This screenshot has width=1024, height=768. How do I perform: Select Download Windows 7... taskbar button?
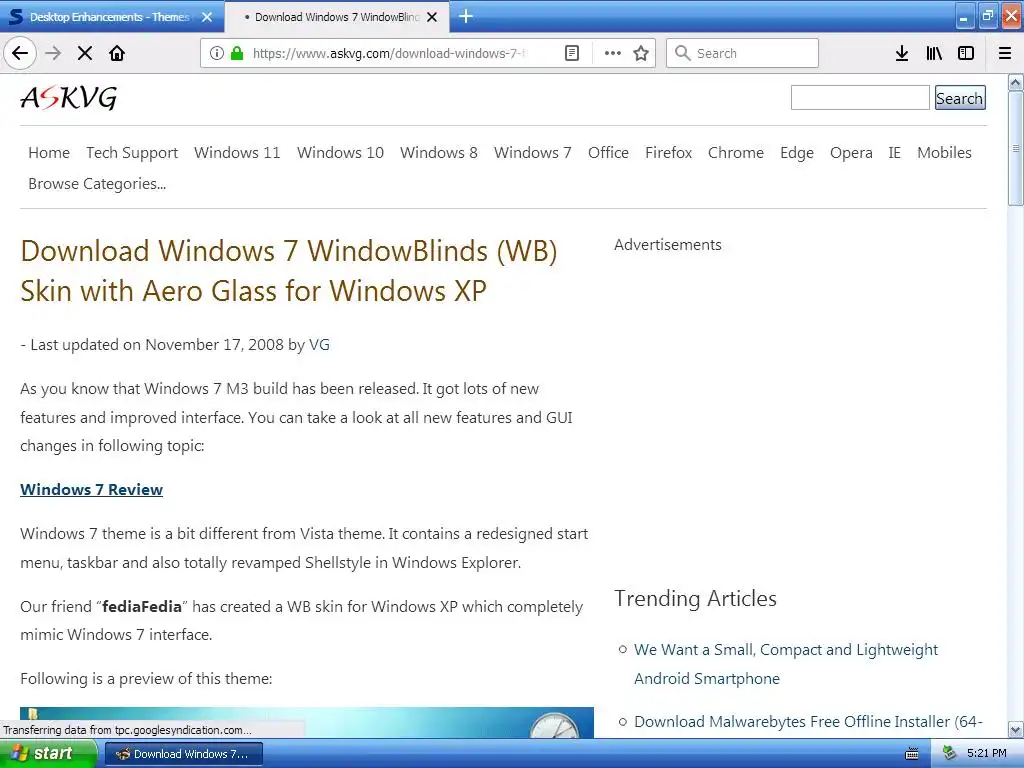point(184,754)
